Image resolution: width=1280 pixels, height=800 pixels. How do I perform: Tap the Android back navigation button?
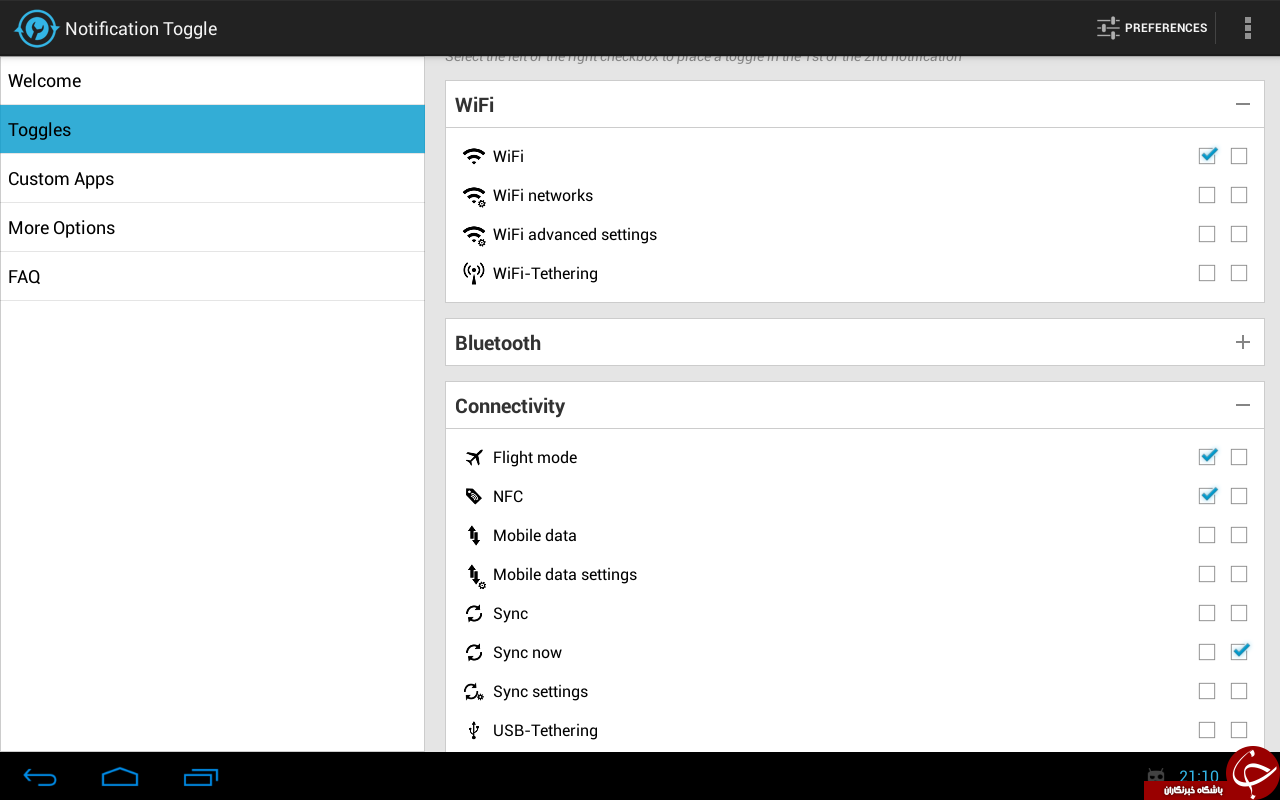point(40,776)
